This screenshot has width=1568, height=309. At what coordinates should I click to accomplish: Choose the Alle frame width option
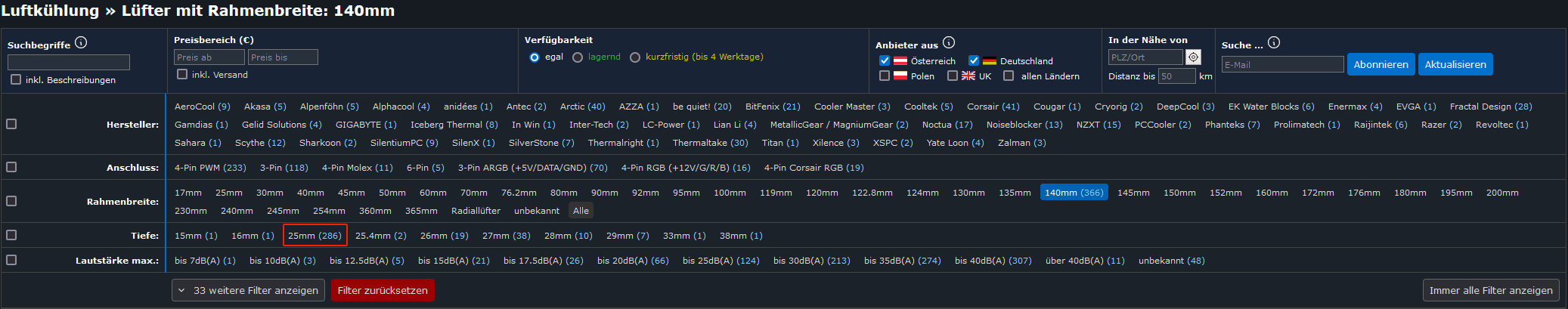[x=581, y=211]
